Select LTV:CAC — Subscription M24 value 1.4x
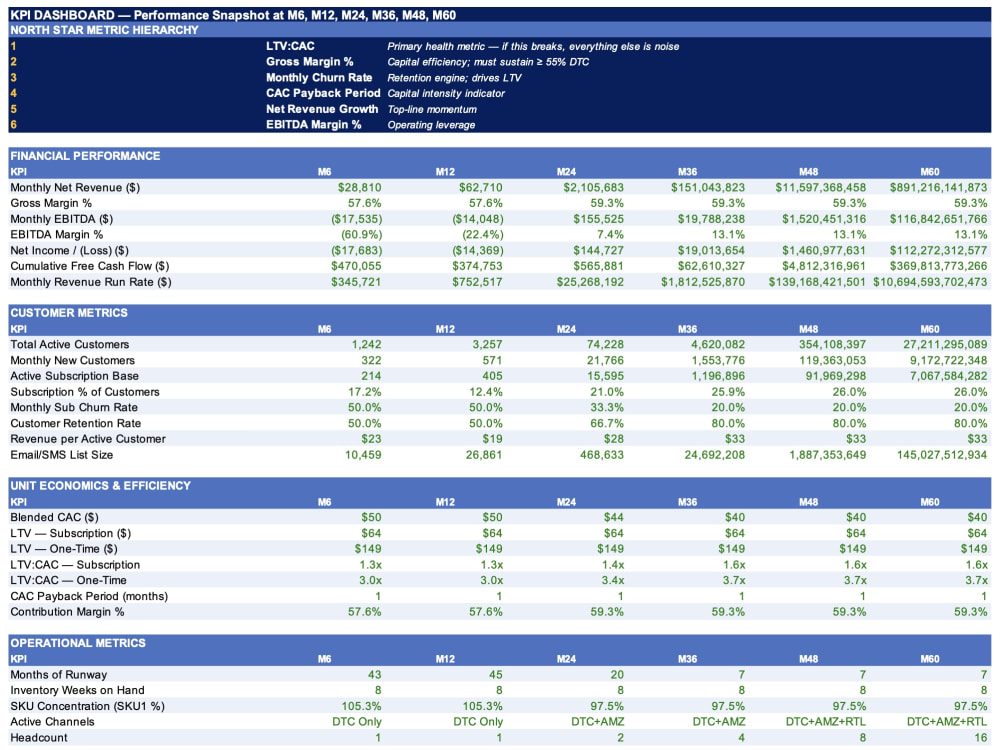Screen dimensions: 1000x750 (613, 564)
